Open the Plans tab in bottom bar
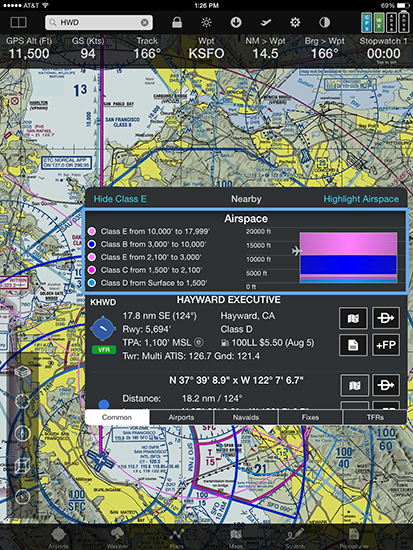The height and width of the screenshot is (550, 413). [177, 538]
